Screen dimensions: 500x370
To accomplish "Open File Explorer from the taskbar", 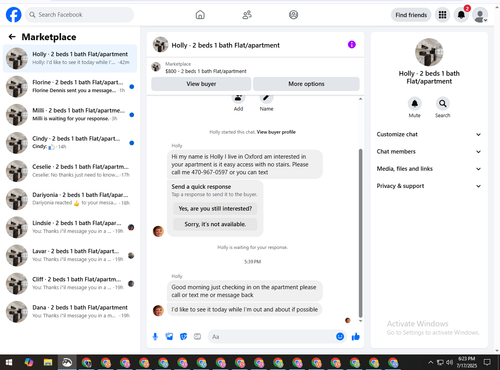I will click(x=48, y=362).
